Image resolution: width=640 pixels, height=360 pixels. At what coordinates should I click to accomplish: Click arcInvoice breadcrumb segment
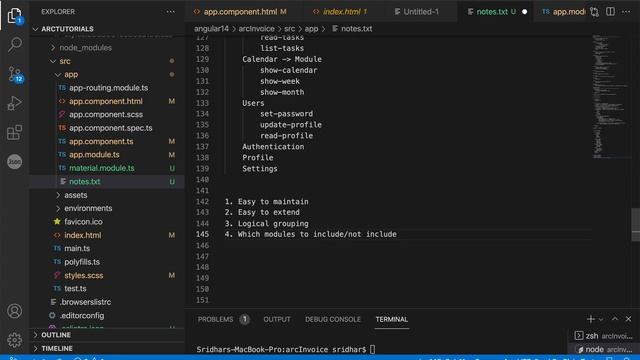point(256,29)
